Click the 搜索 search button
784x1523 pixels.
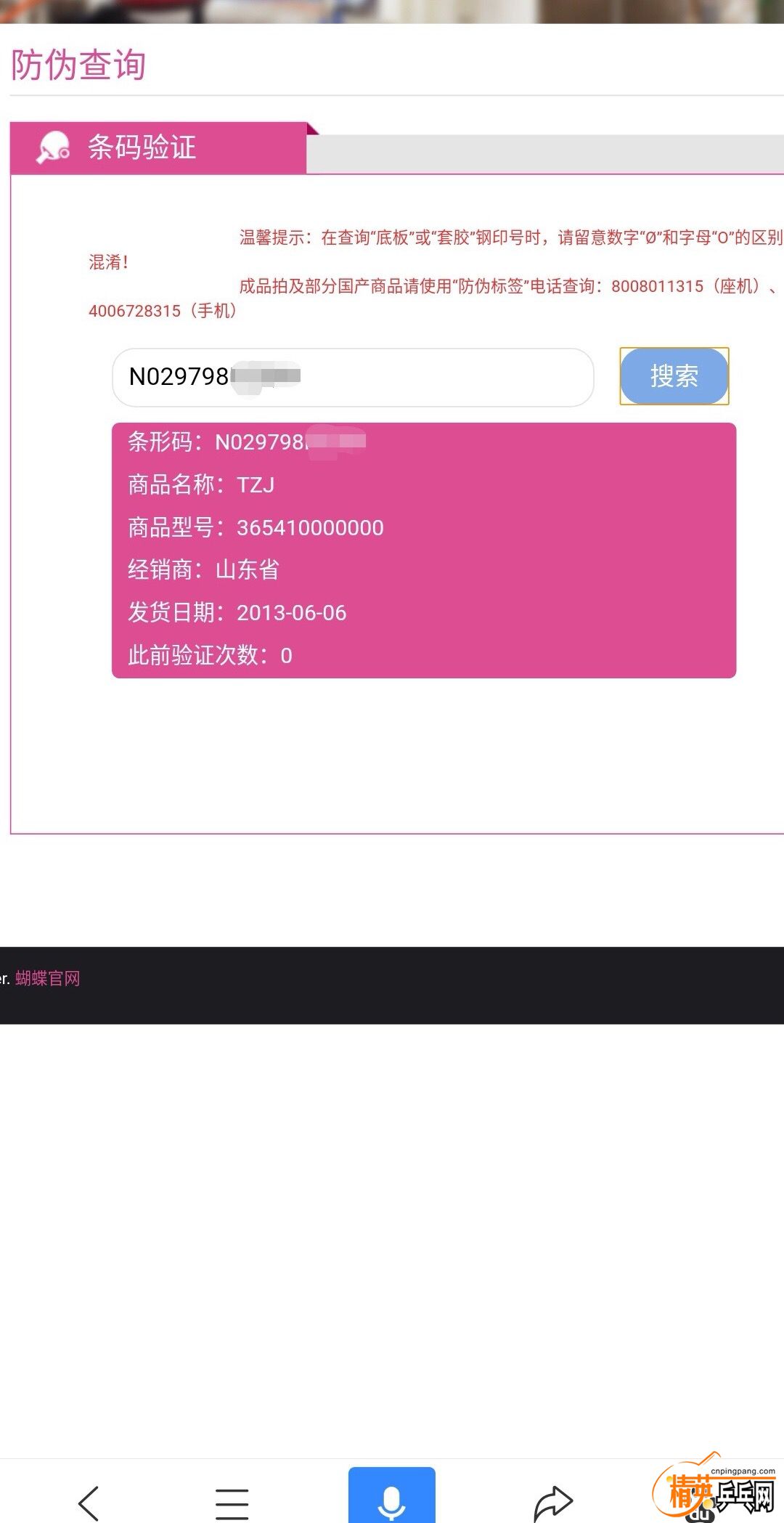pos(674,376)
